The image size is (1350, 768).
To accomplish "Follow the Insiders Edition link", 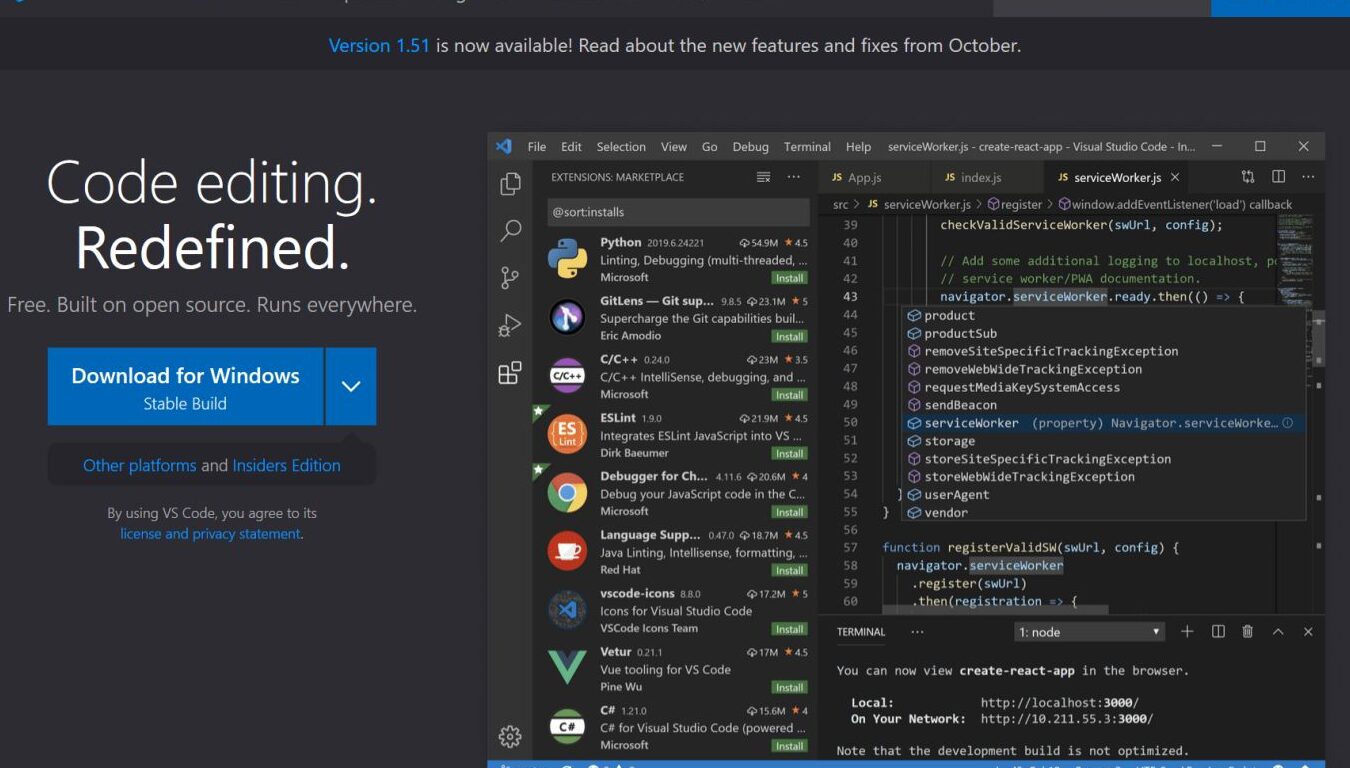I will (286, 465).
